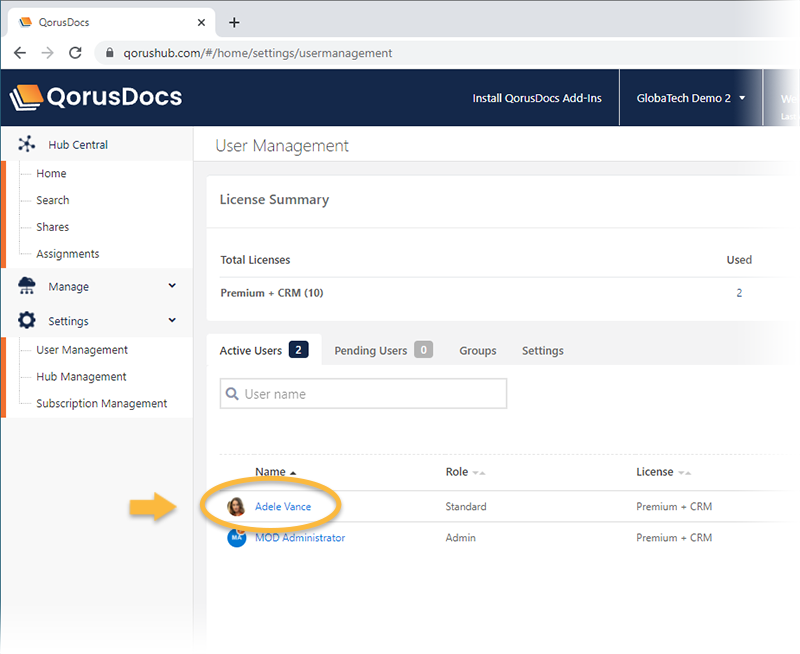
Task: Open a new browser tab with plus icon
Action: [234, 22]
